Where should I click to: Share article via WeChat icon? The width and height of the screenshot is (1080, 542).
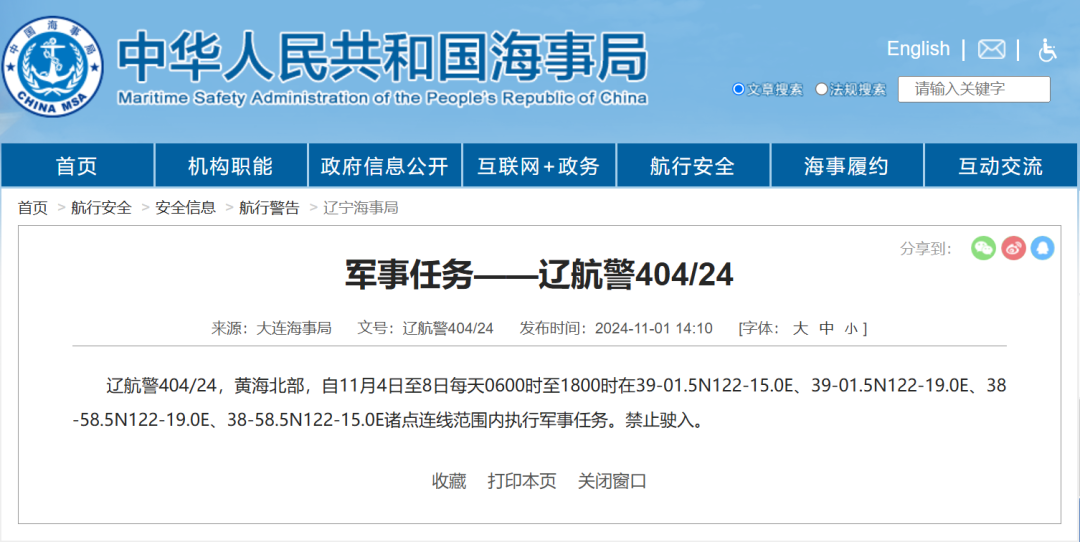coord(984,248)
